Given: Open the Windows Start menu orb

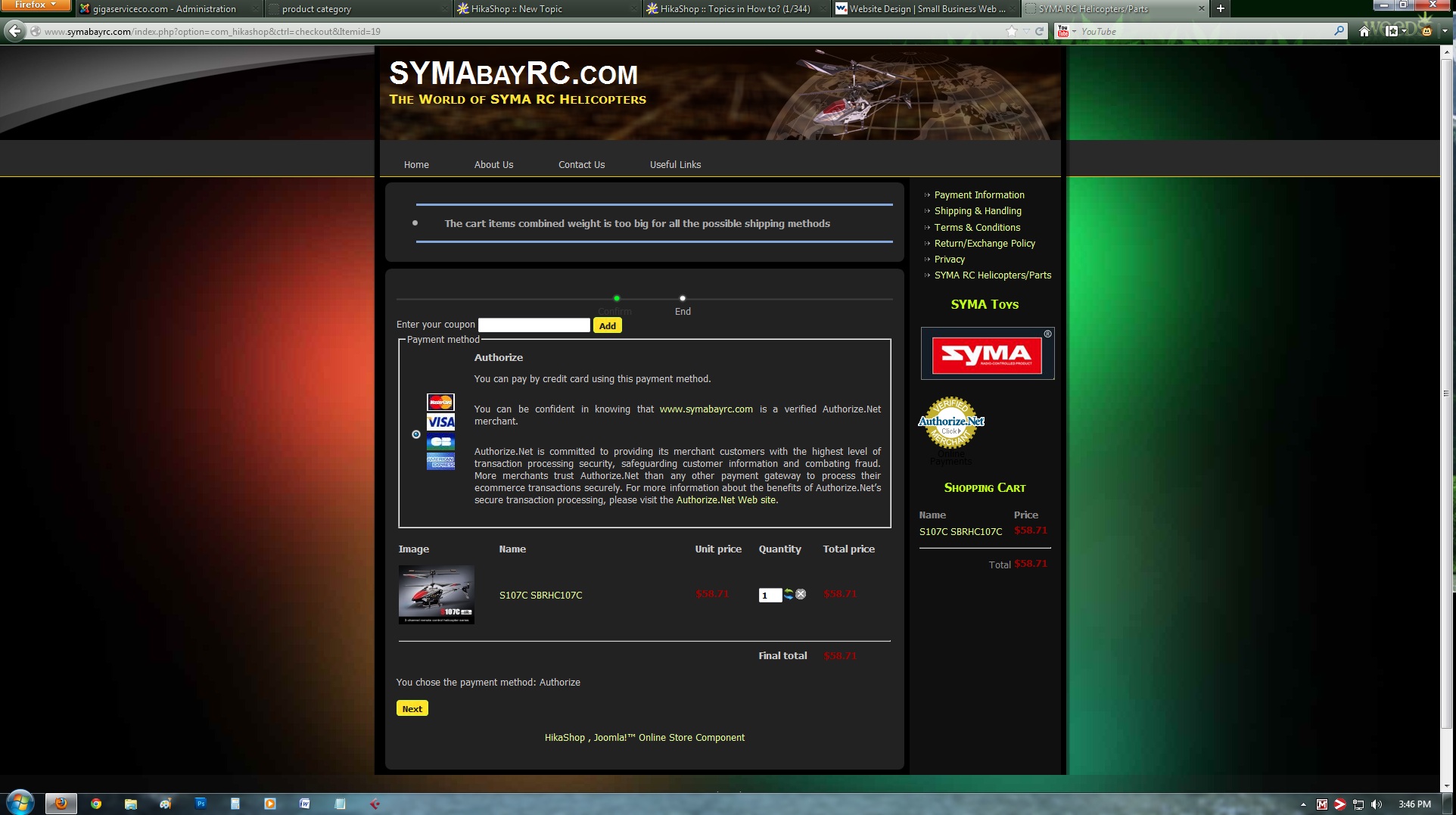Looking at the screenshot, I should tap(20, 803).
